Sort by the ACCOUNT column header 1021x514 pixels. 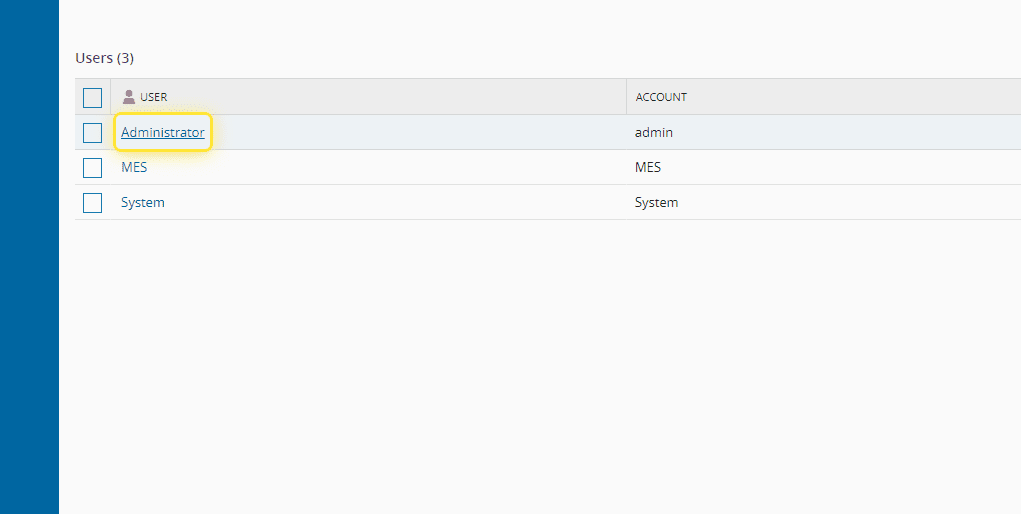tap(661, 97)
